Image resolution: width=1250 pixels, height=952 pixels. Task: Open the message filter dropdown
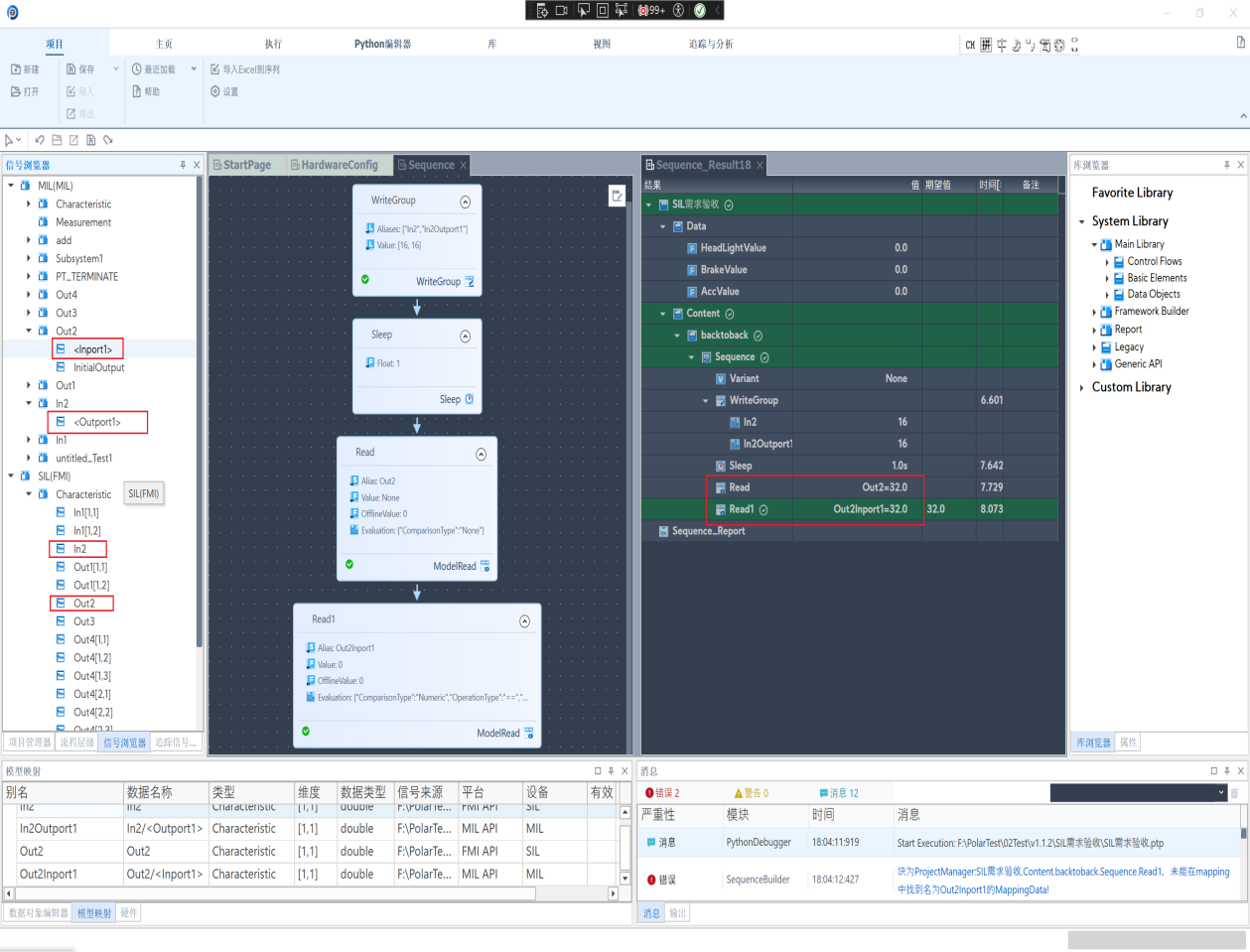pos(1222,792)
